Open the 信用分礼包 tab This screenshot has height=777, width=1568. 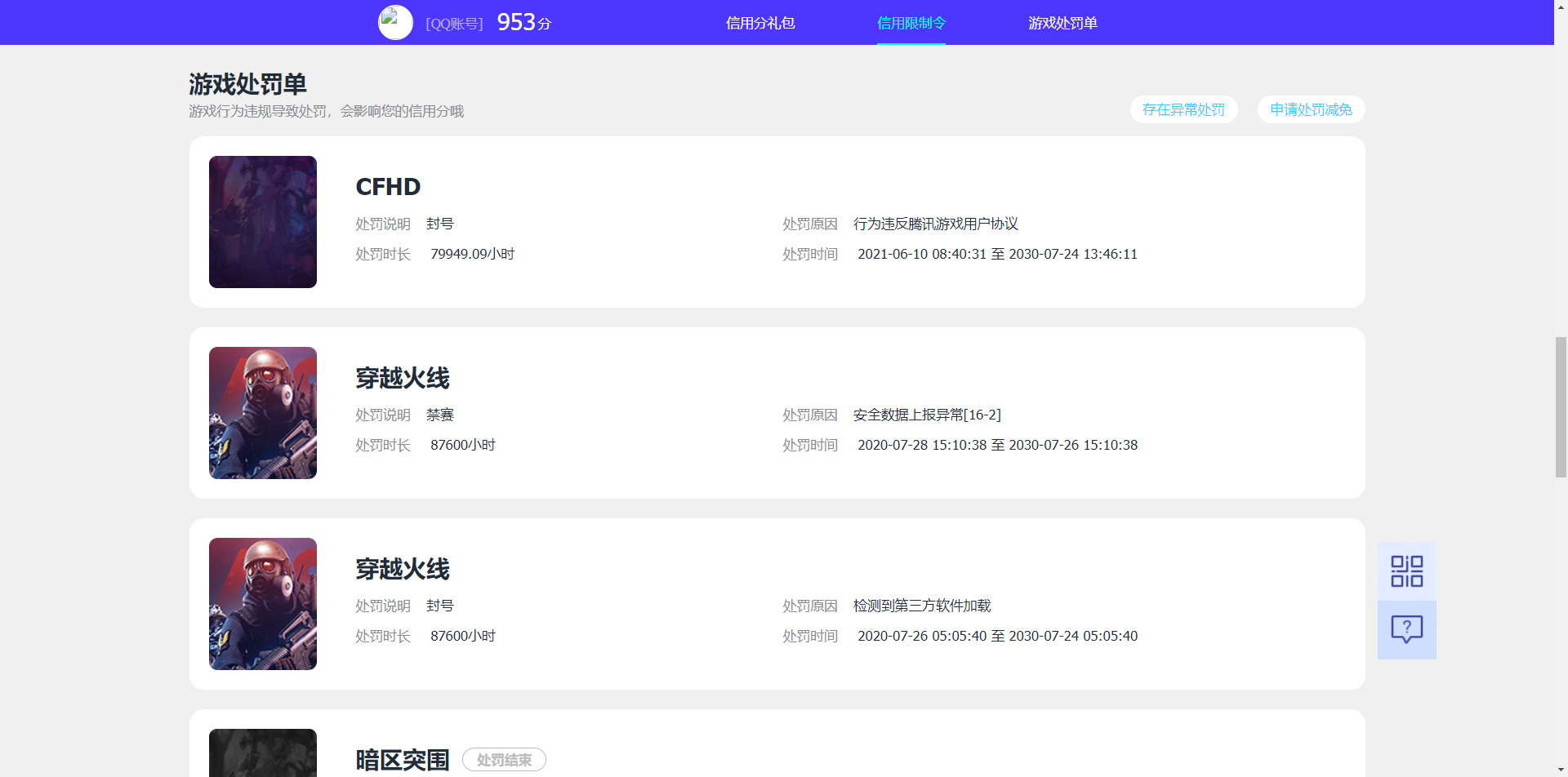760,23
